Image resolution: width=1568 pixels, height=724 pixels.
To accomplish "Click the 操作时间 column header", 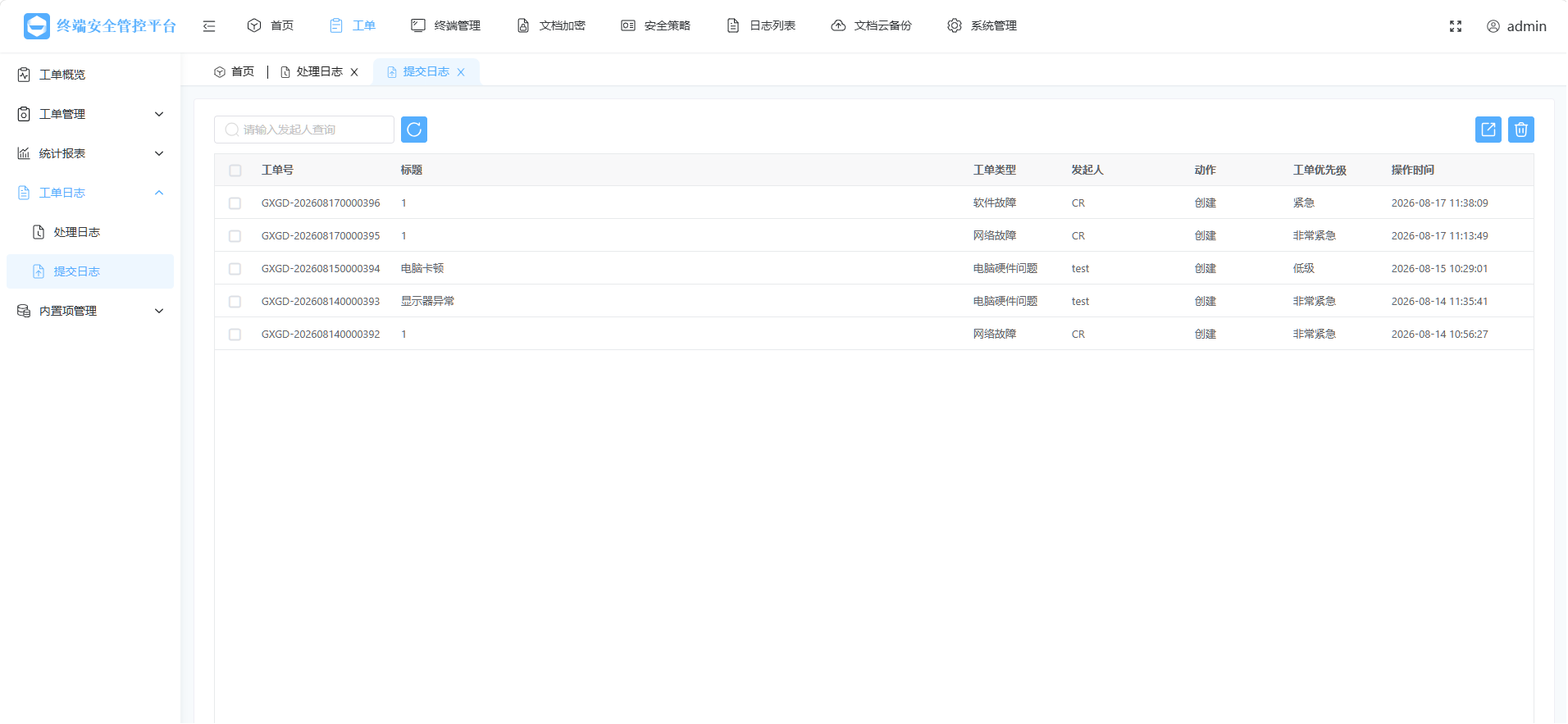I will 1413,170.
